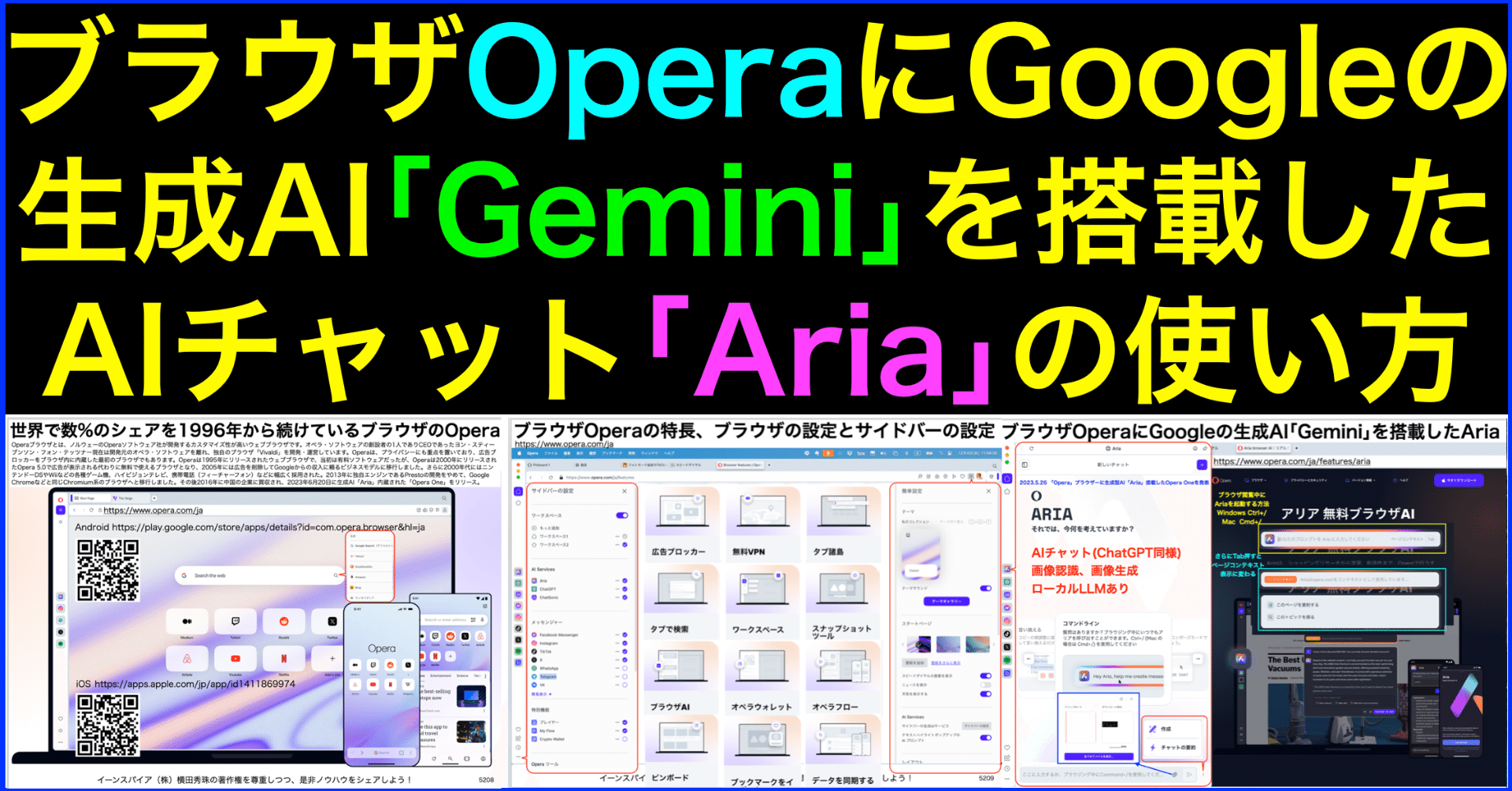Click the heart bookmark icon in the address bar

pos(961,475)
